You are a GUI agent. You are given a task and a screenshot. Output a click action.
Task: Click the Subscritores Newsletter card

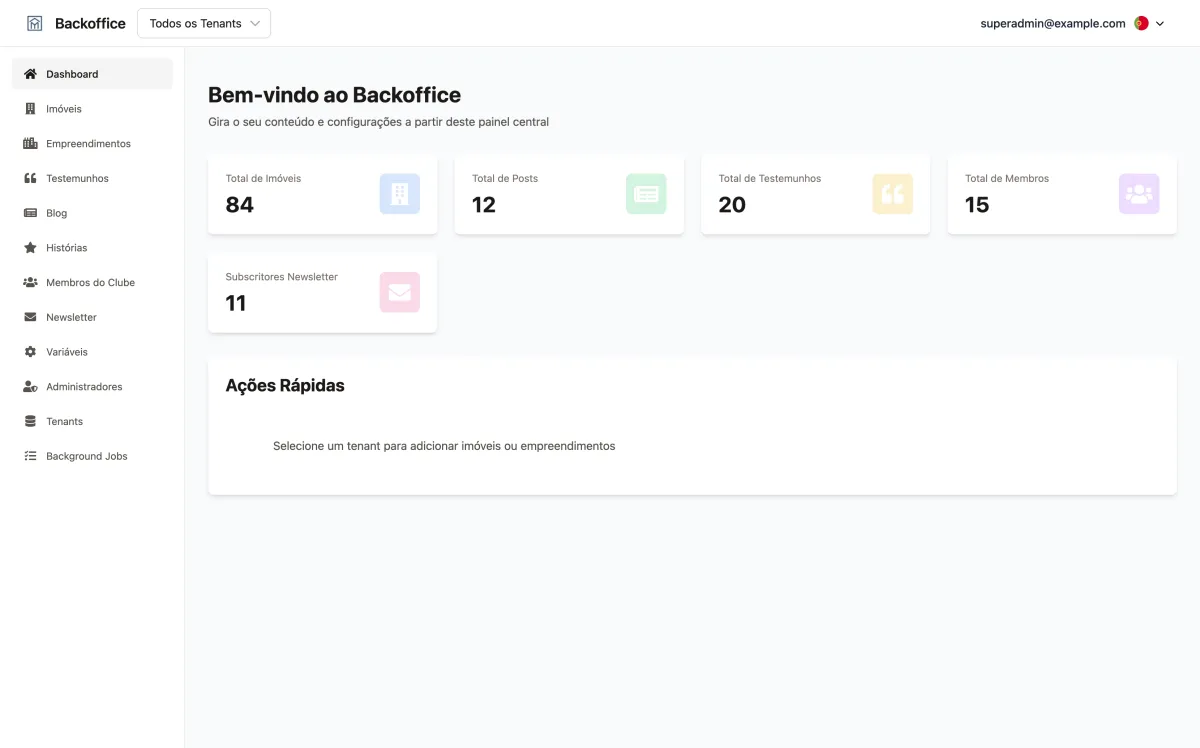pos(322,293)
